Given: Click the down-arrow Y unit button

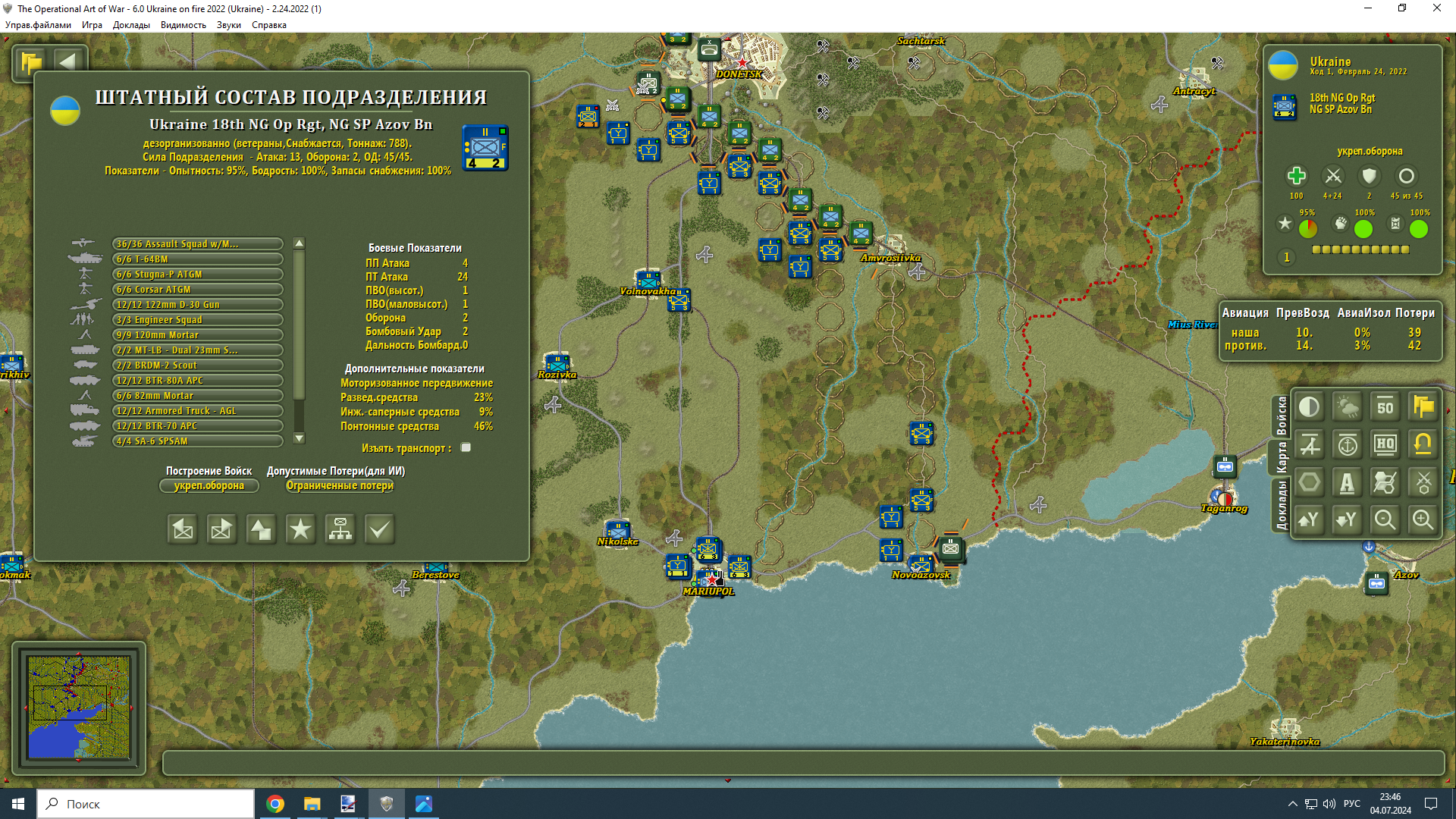Looking at the screenshot, I should 1348,520.
